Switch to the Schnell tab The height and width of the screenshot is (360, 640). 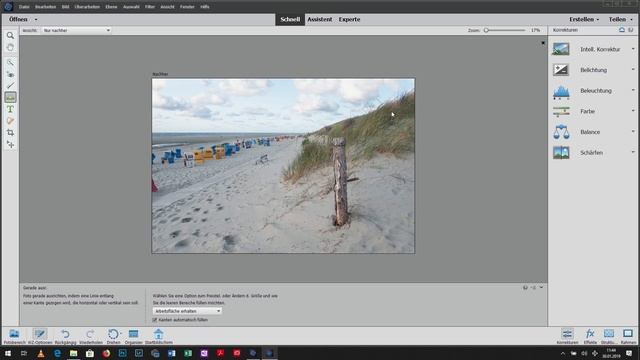290,20
